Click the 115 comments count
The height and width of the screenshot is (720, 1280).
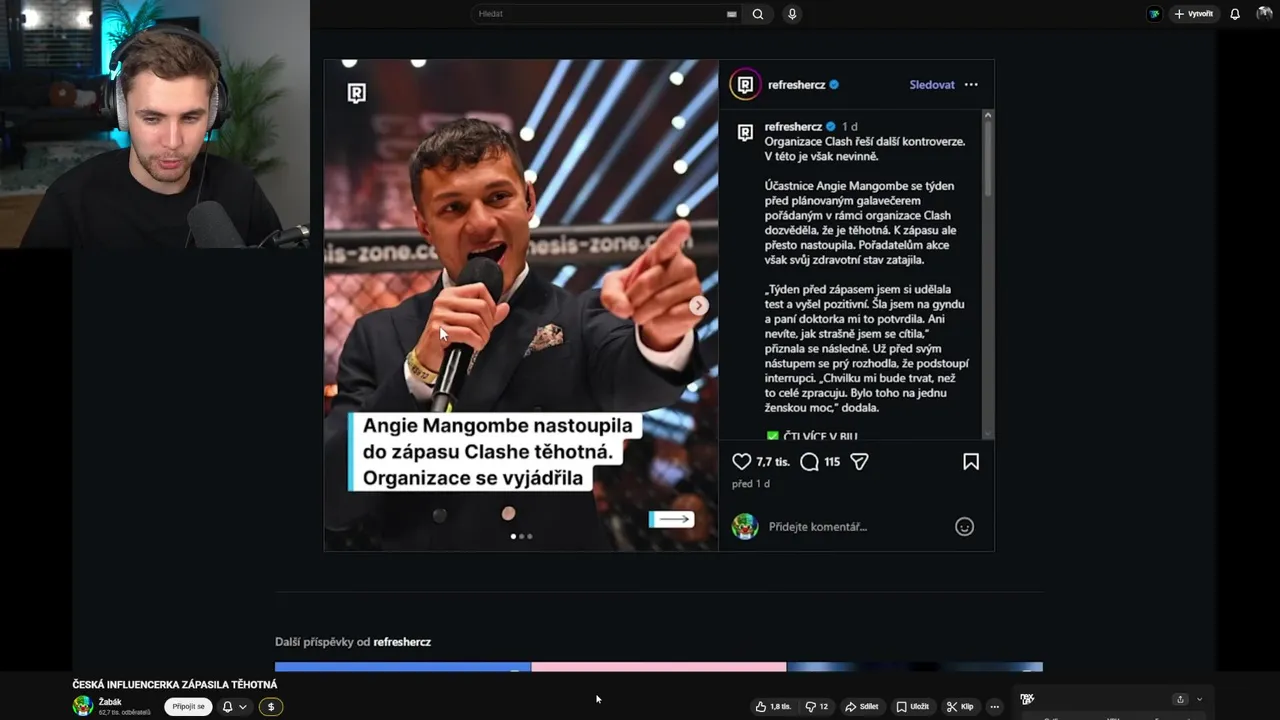(832, 462)
